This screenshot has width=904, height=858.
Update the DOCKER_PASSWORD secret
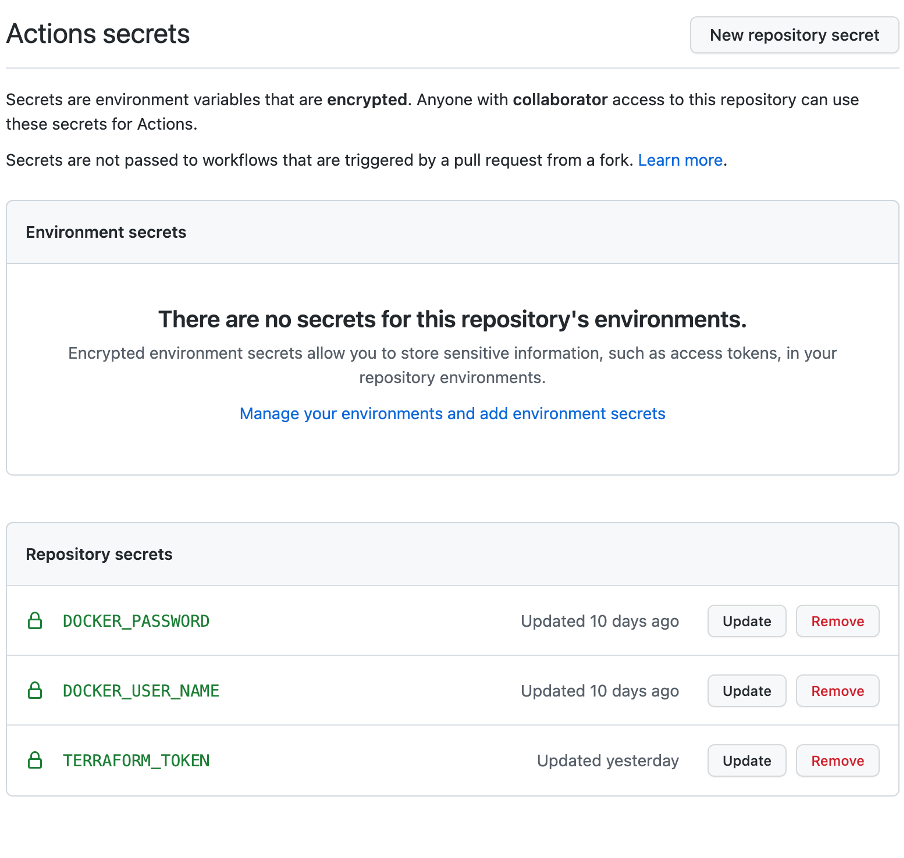click(746, 620)
